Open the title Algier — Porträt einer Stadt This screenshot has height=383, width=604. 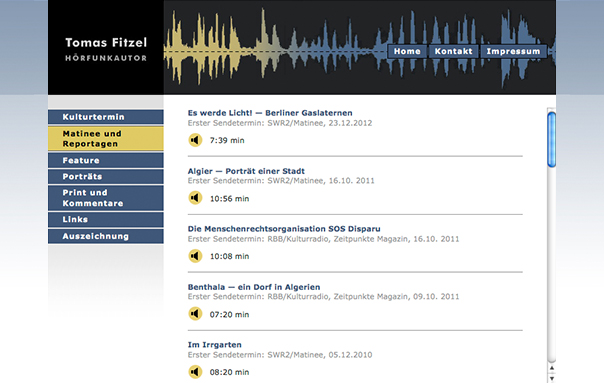pos(246,171)
